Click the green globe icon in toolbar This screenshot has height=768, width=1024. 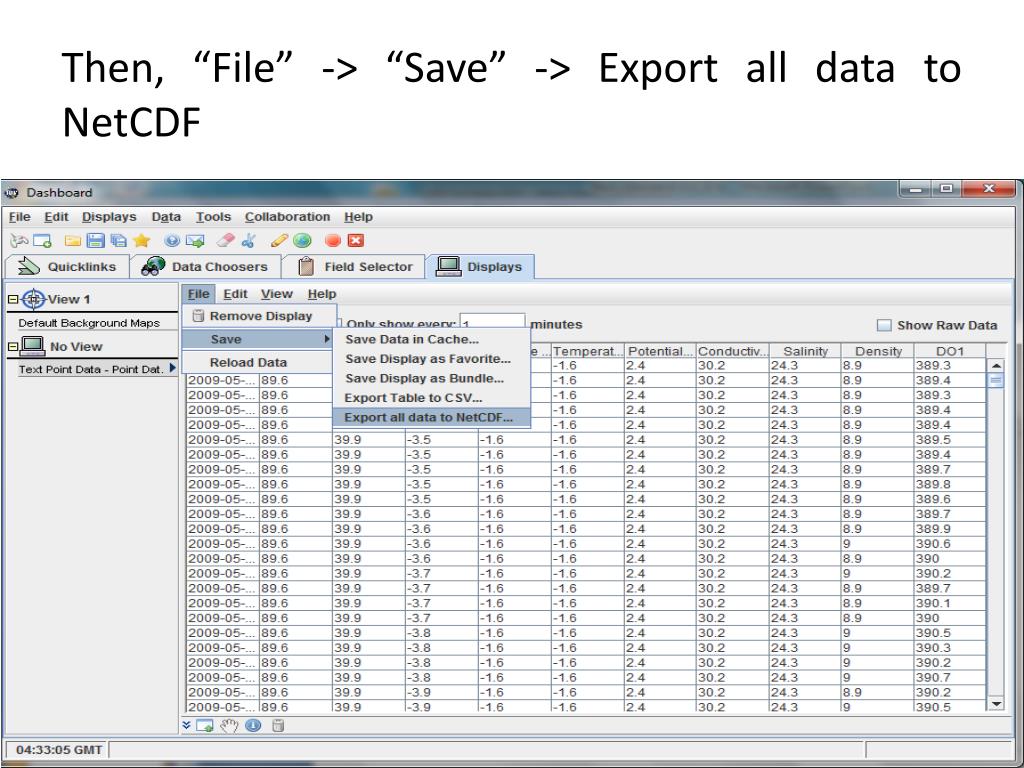(x=302, y=240)
